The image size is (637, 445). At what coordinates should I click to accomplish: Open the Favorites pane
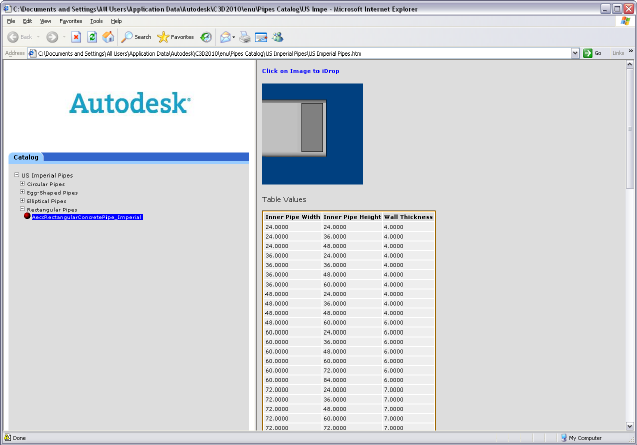[176, 37]
